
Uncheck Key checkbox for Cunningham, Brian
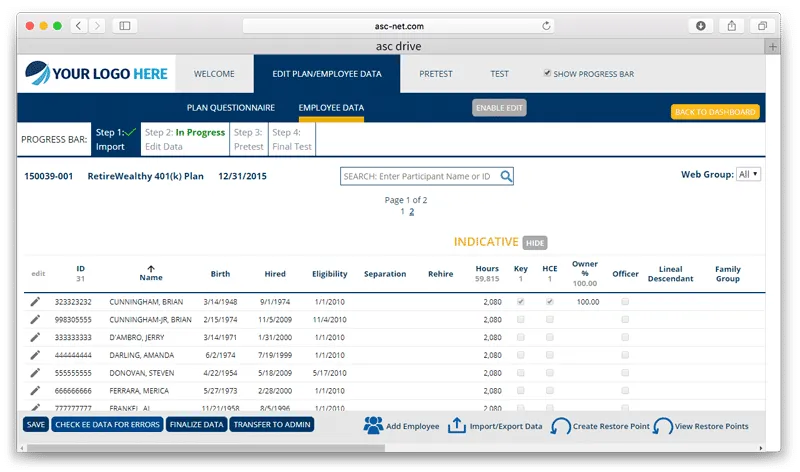520,301
